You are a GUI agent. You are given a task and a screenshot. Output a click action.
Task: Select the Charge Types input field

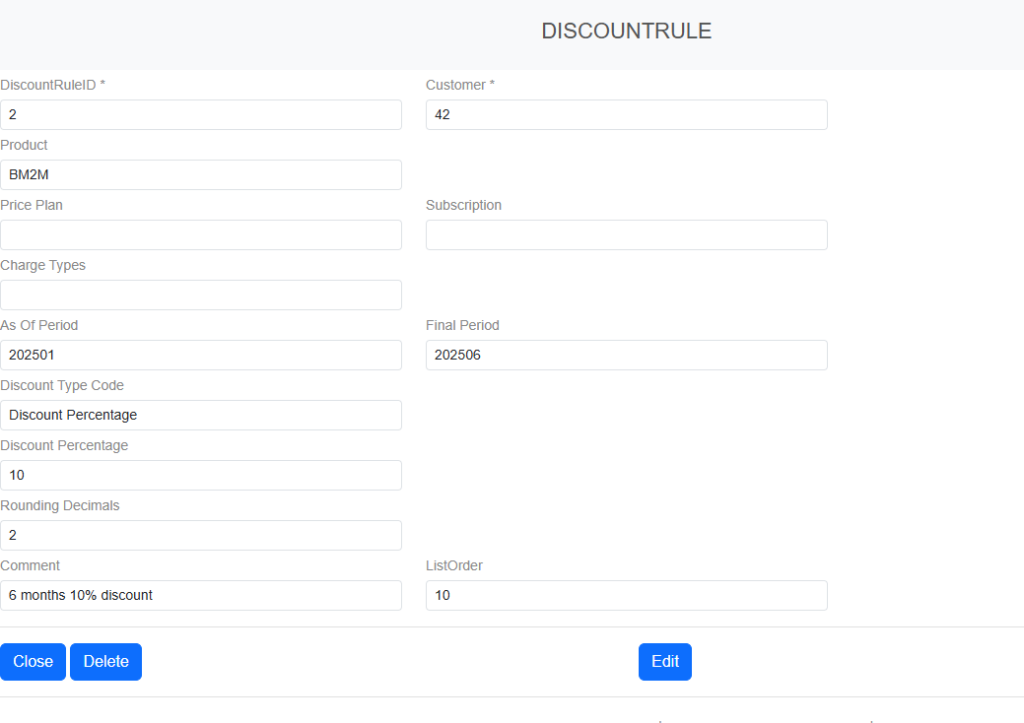pos(200,295)
